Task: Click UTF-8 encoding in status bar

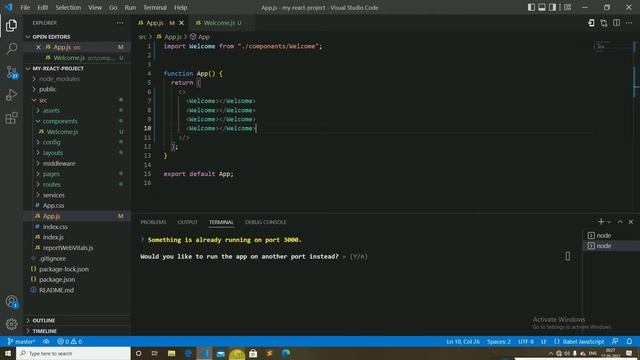Action: pyautogui.click(x=526, y=342)
